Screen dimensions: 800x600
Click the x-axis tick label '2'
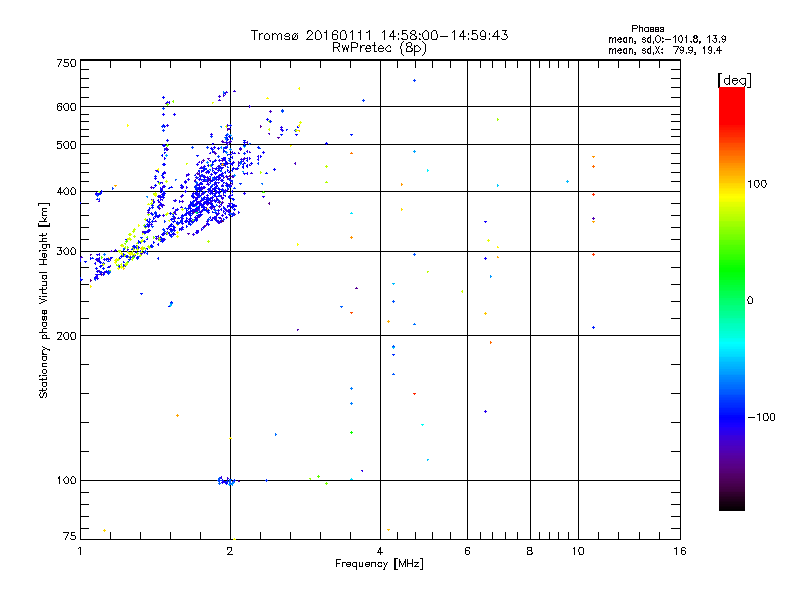click(230, 551)
